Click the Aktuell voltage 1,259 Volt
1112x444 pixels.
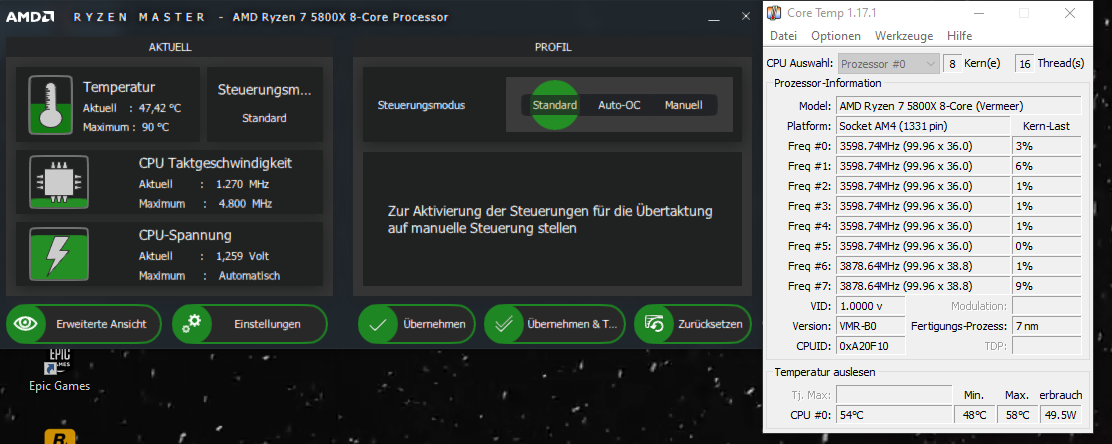(x=244, y=256)
